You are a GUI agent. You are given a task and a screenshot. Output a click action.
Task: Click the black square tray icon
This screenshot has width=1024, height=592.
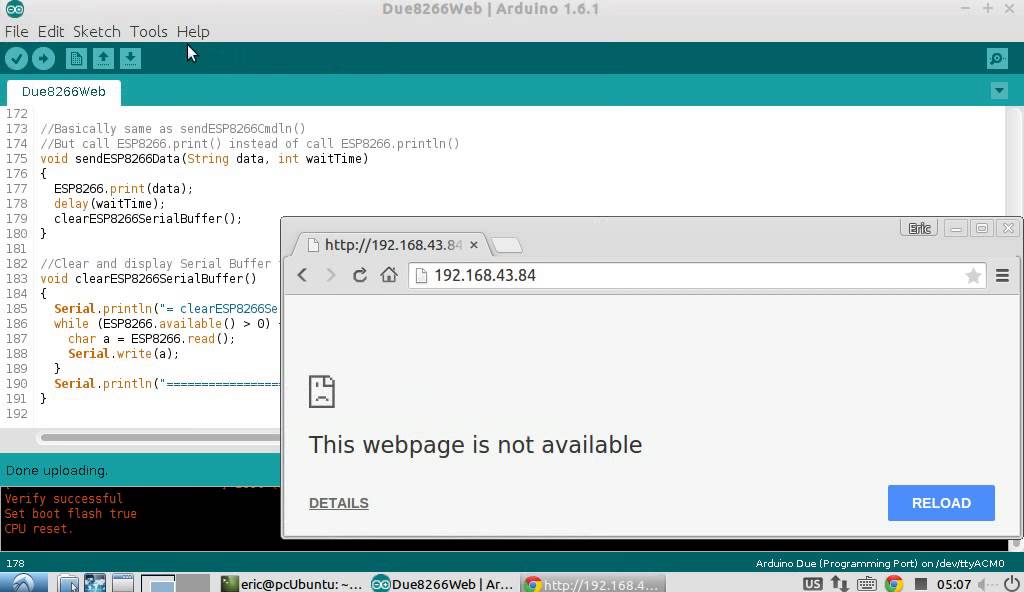[x=921, y=584]
